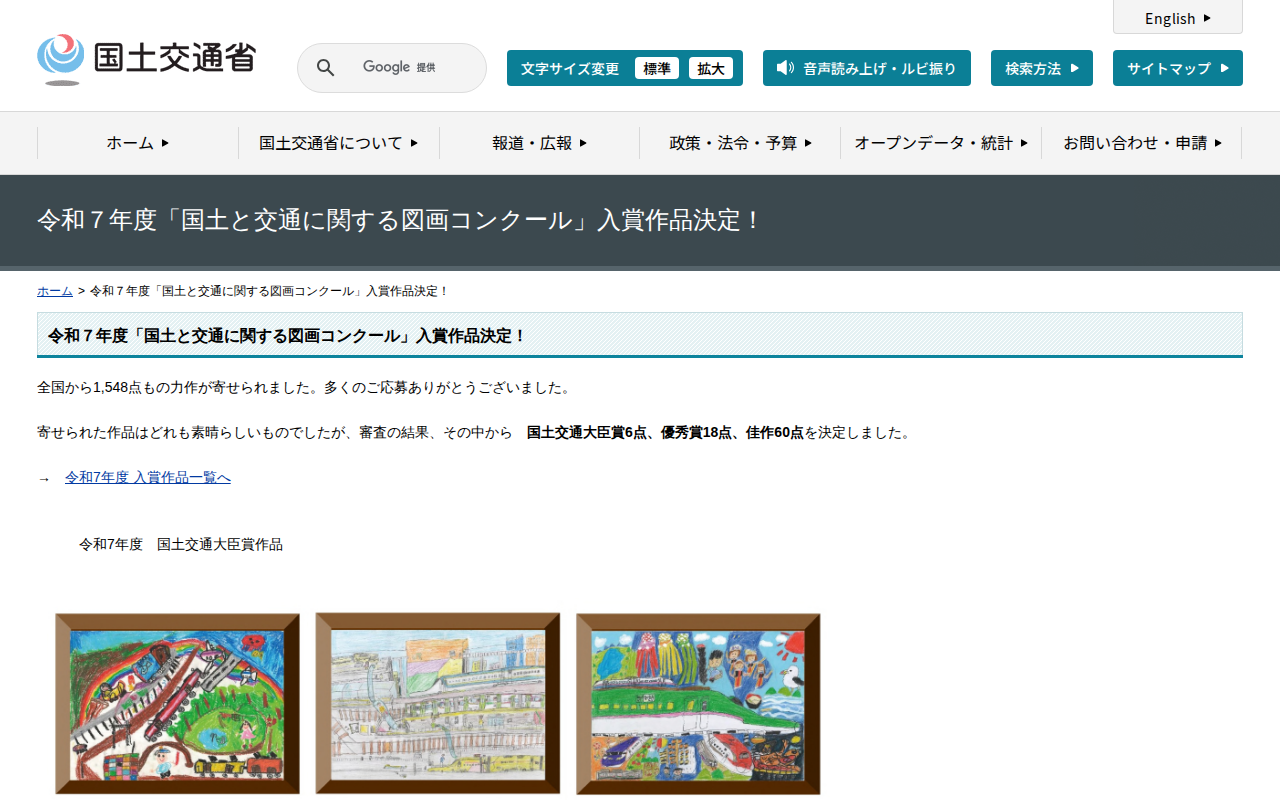Click the ホーム breadcrumb link

(55, 291)
